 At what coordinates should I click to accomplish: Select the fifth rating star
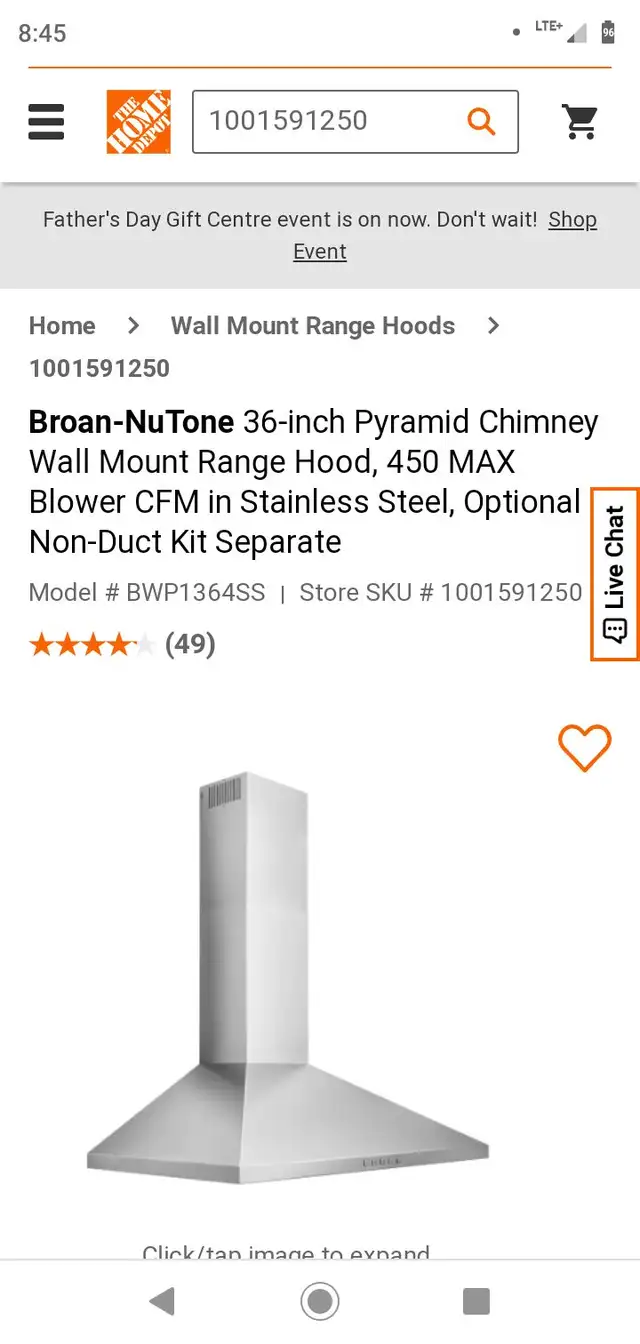[x=144, y=644]
